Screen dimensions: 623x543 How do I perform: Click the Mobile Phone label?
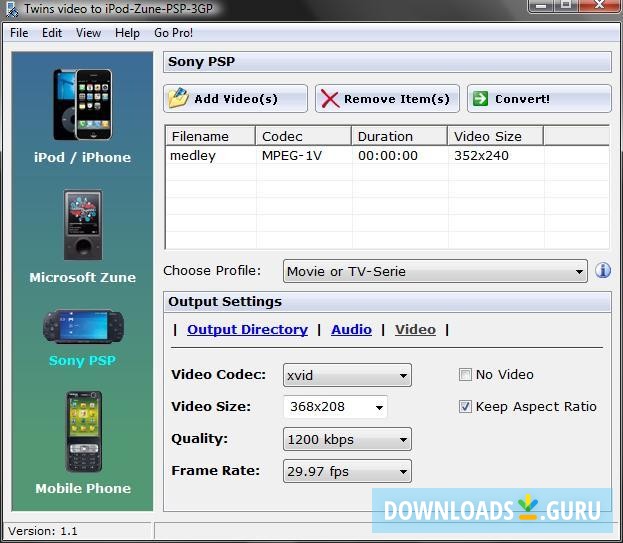[x=83, y=488]
